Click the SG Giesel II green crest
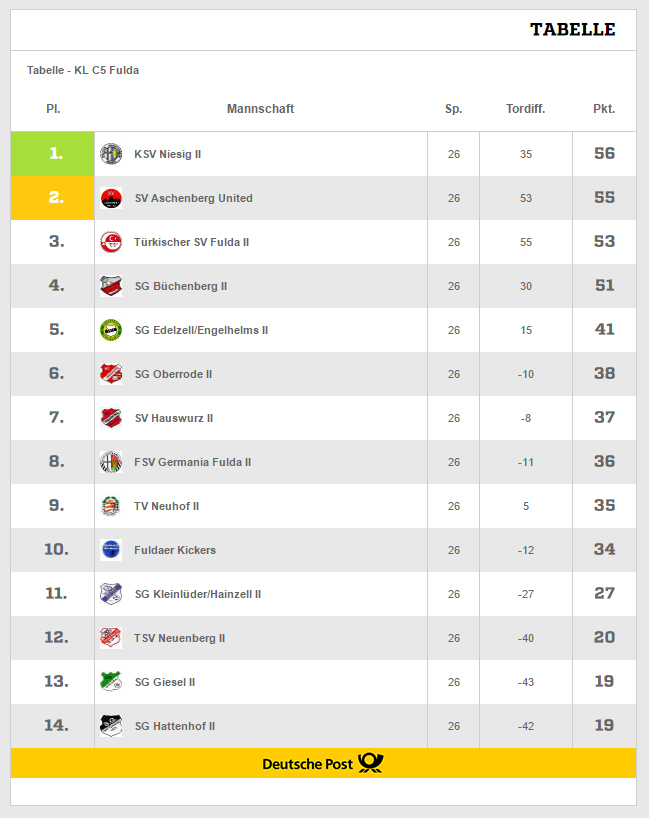This screenshot has height=818, width=649. click(111, 682)
